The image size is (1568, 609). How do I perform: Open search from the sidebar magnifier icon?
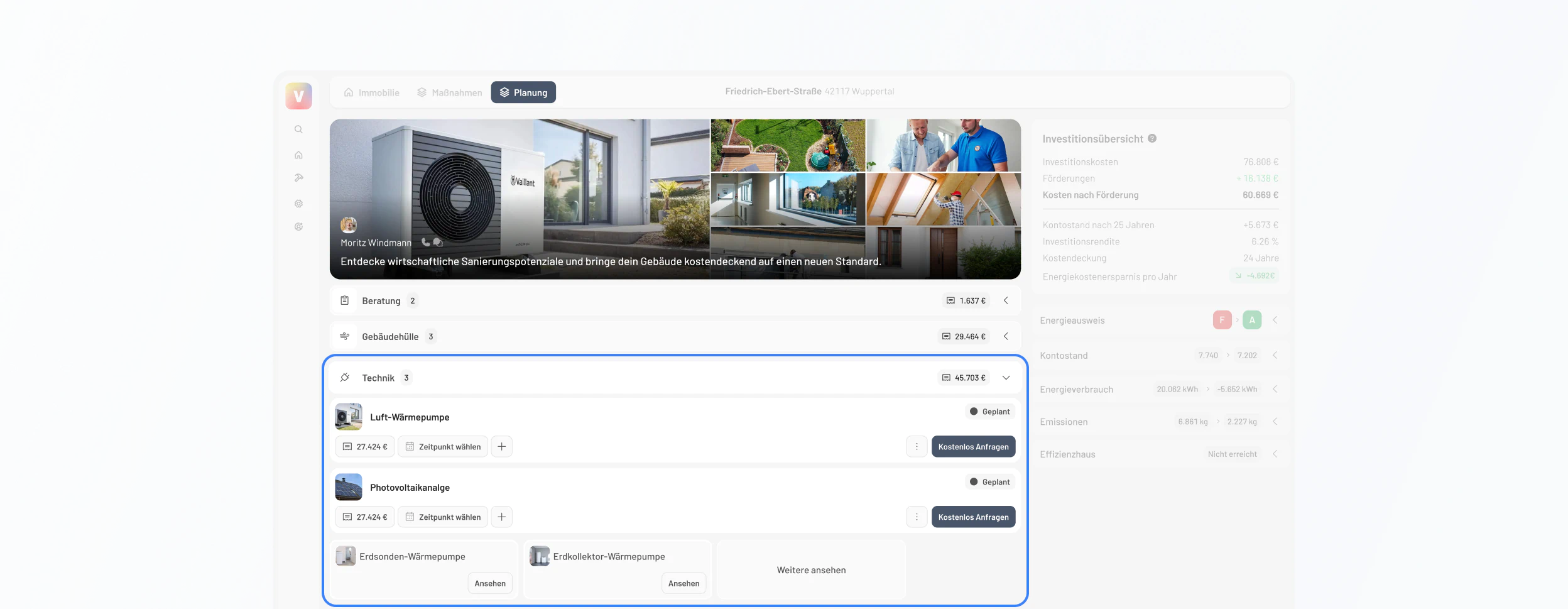pyautogui.click(x=298, y=129)
